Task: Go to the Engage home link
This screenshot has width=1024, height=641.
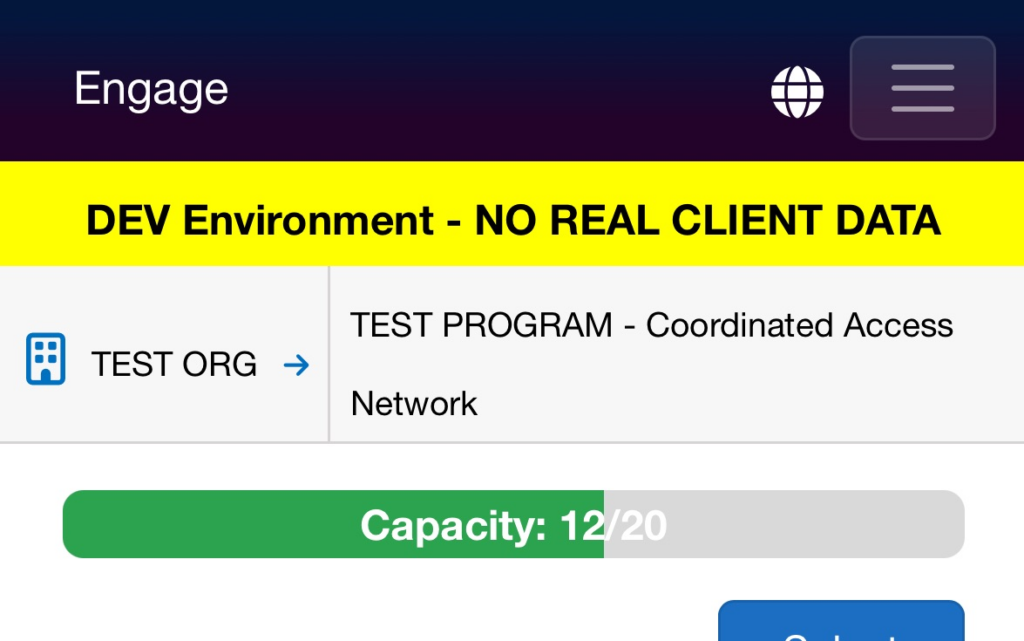Action: (x=151, y=90)
